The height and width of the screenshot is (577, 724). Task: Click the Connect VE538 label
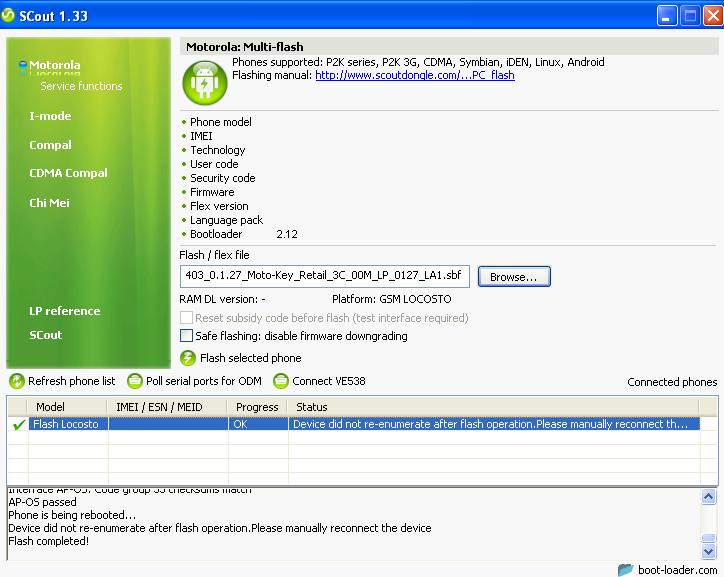click(x=329, y=381)
